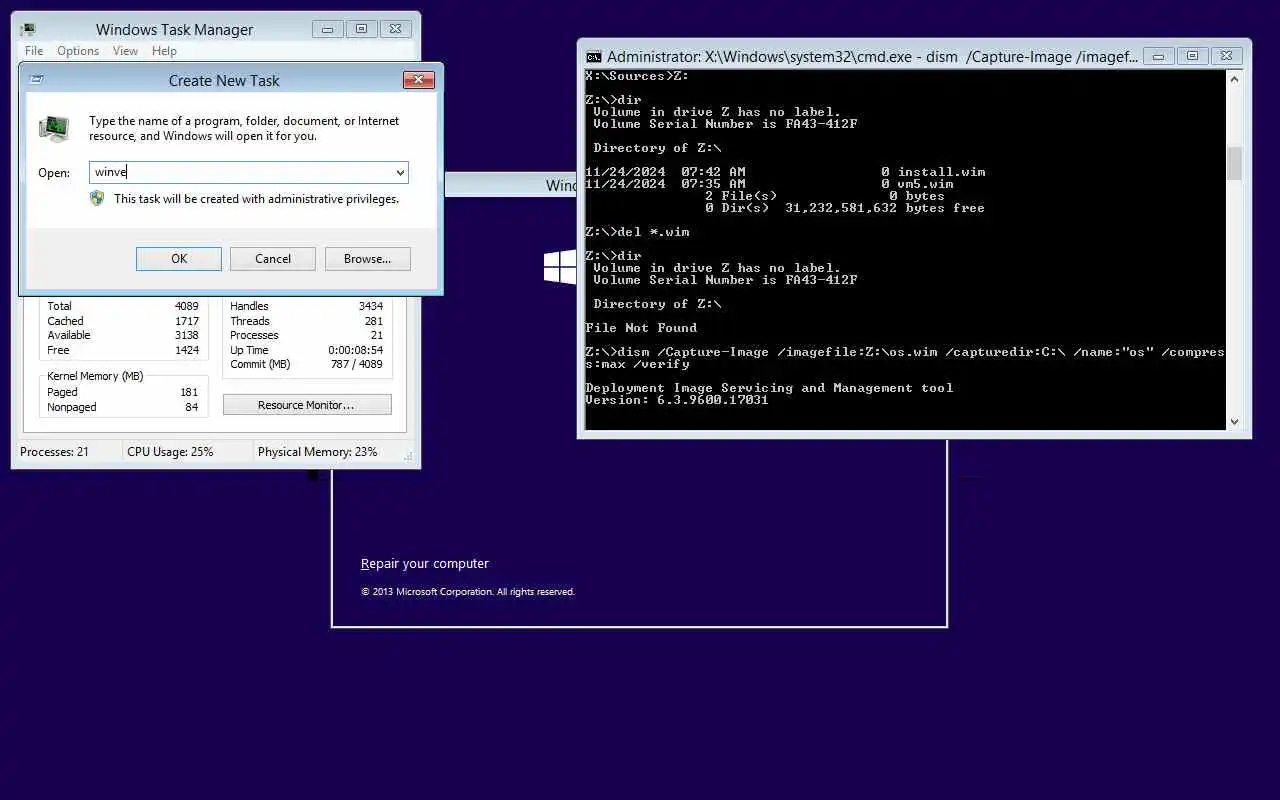Close the Create New Task dialog
The height and width of the screenshot is (800, 1280).
pos(418,80)
